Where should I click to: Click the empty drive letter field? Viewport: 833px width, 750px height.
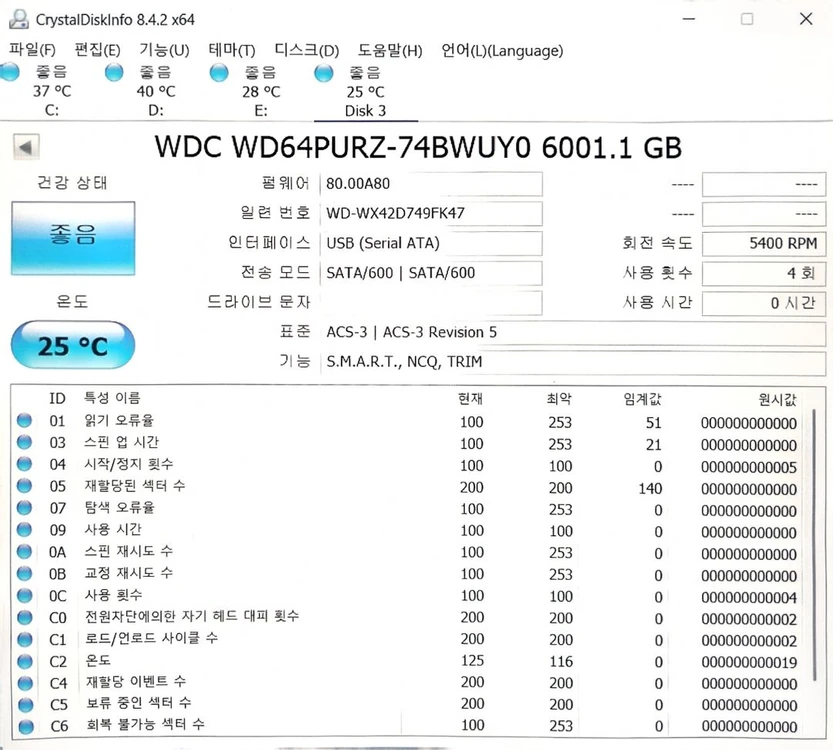tap(431, 303)
